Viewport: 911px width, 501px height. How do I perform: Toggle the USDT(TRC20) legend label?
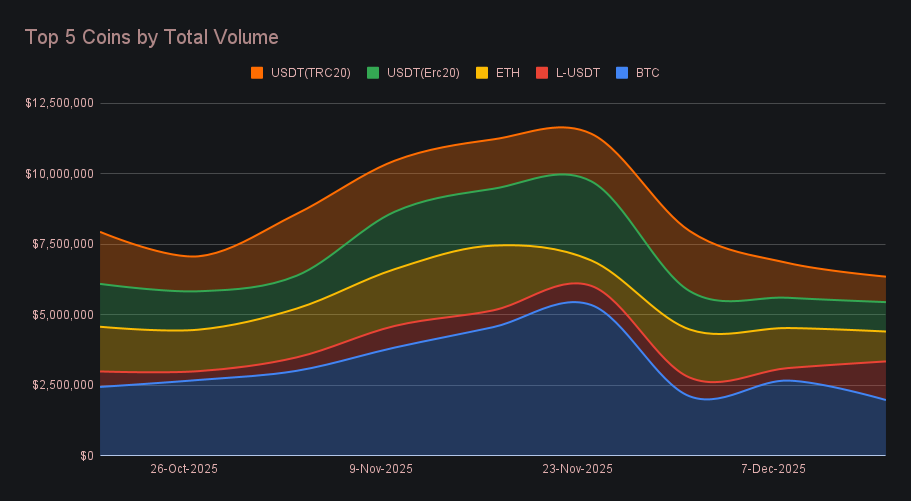[310, 73]
